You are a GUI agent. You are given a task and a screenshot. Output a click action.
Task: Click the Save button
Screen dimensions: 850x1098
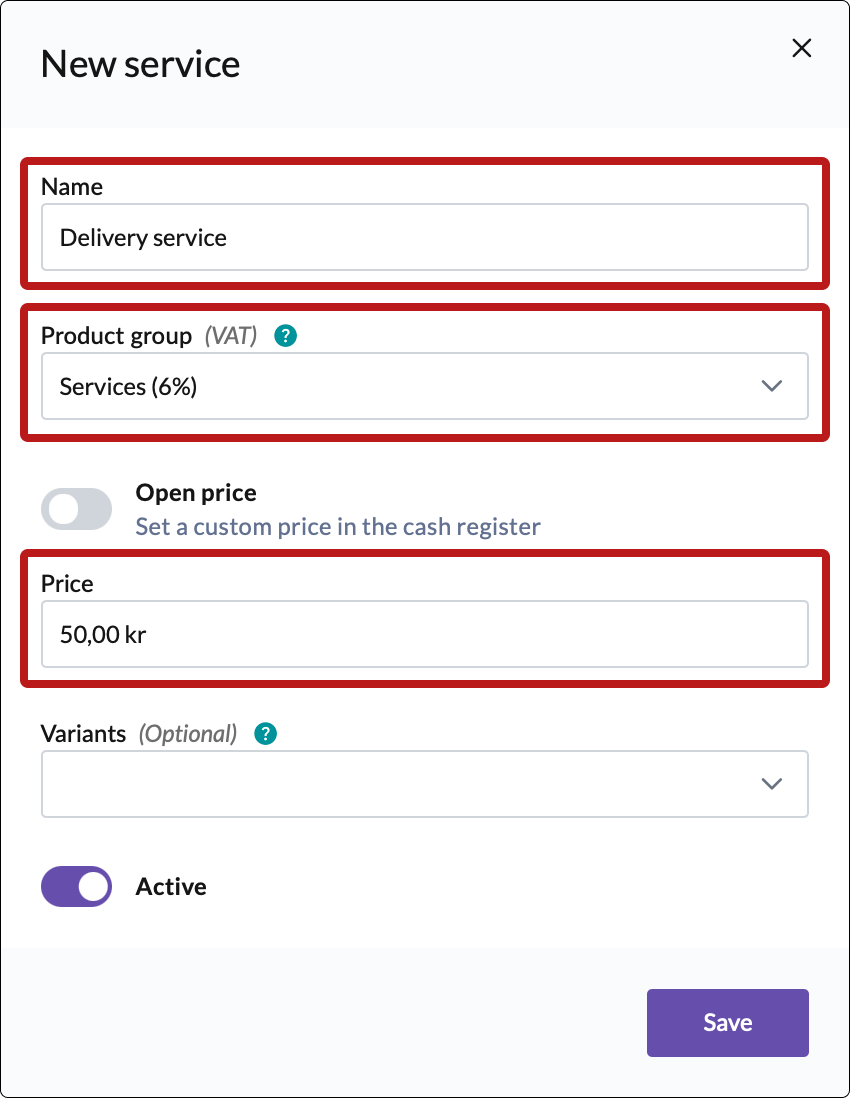(x=727, y=1022)
